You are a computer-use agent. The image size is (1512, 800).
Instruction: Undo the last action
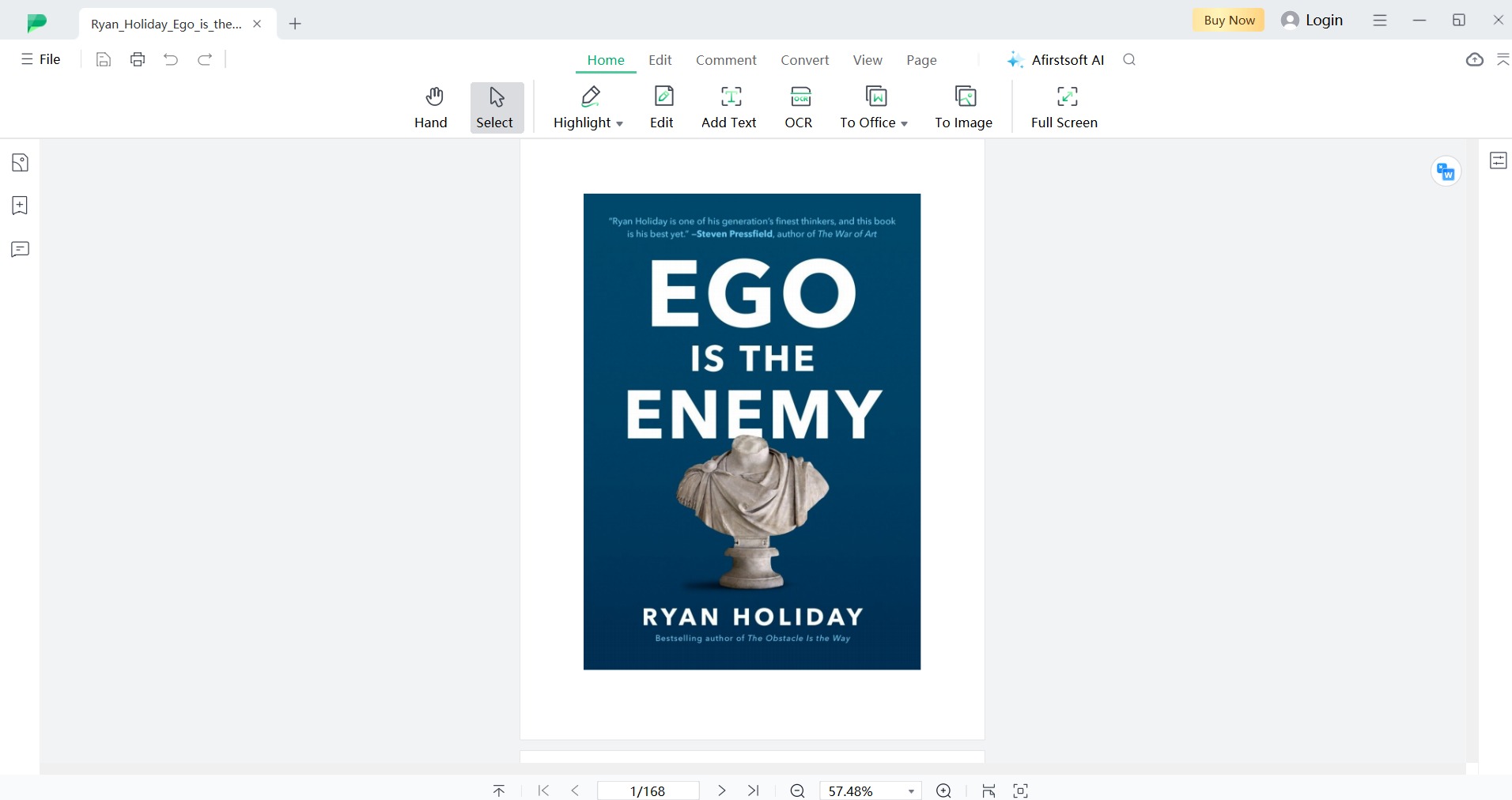pyautogui.click(x=171, y=59)
